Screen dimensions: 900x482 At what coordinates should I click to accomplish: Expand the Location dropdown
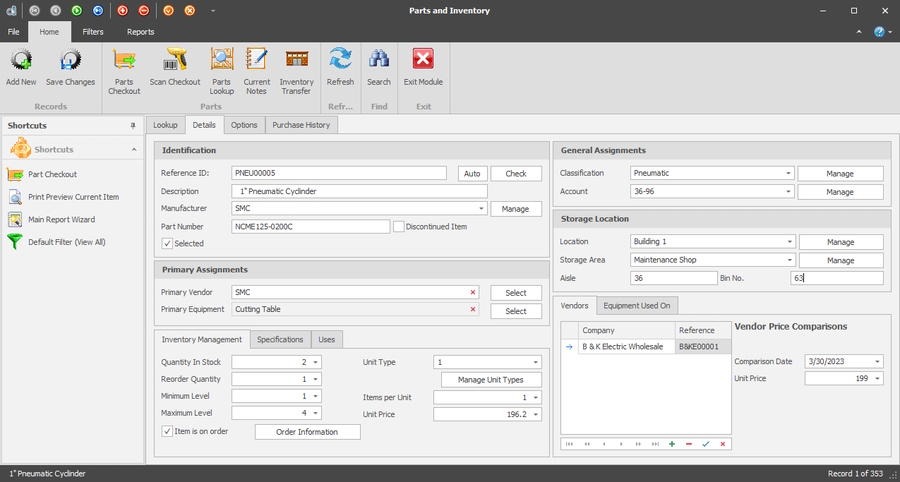790,242
